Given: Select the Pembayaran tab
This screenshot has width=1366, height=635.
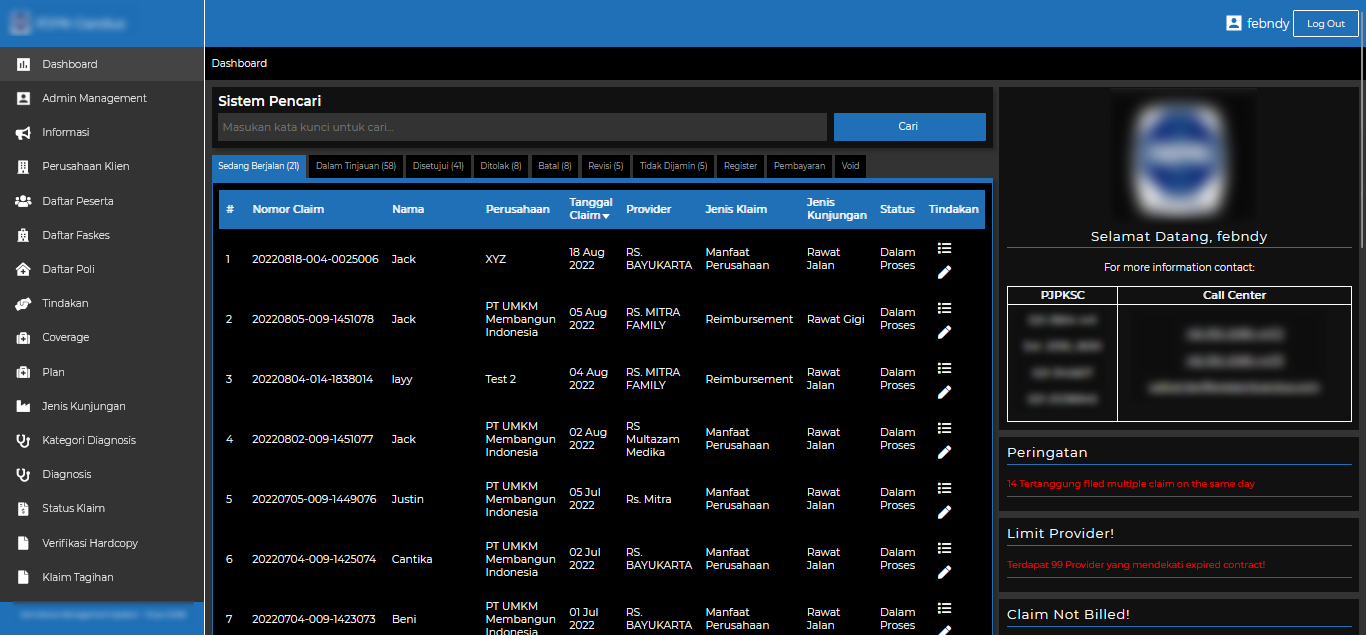Looking at the screenshot, I should [x=799, y=166].
